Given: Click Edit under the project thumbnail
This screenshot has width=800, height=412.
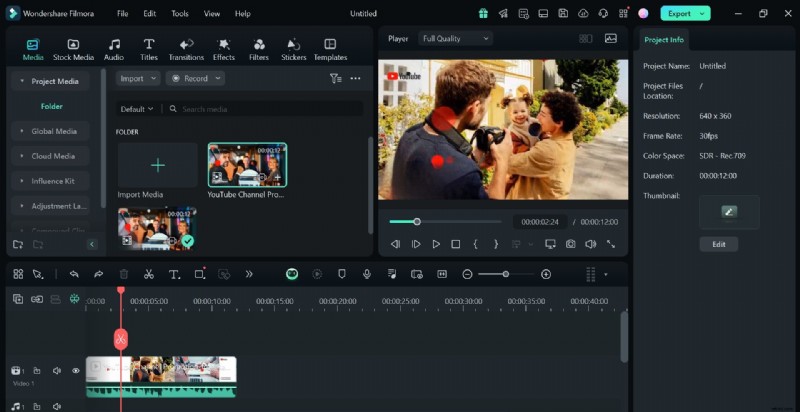Looking at the screenshot, I should click(718, 244).
